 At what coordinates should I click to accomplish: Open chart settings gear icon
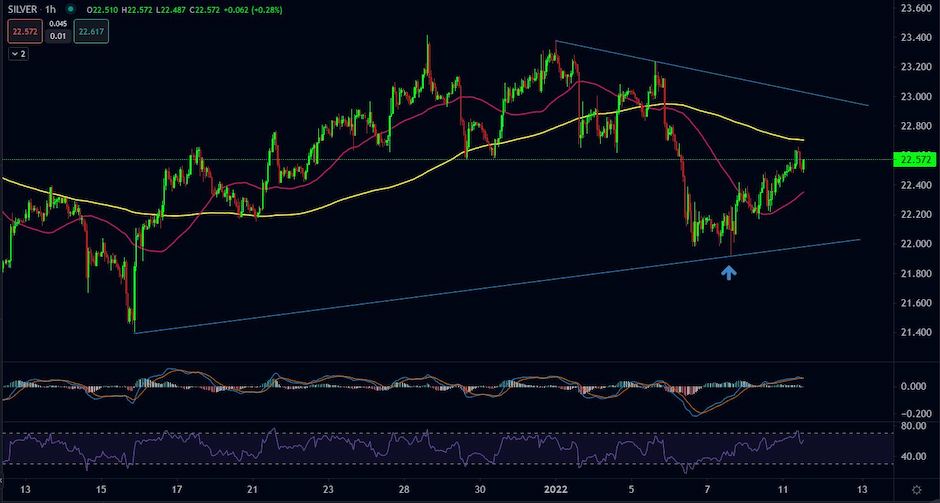pyautogui.click(x=916, y=491)
